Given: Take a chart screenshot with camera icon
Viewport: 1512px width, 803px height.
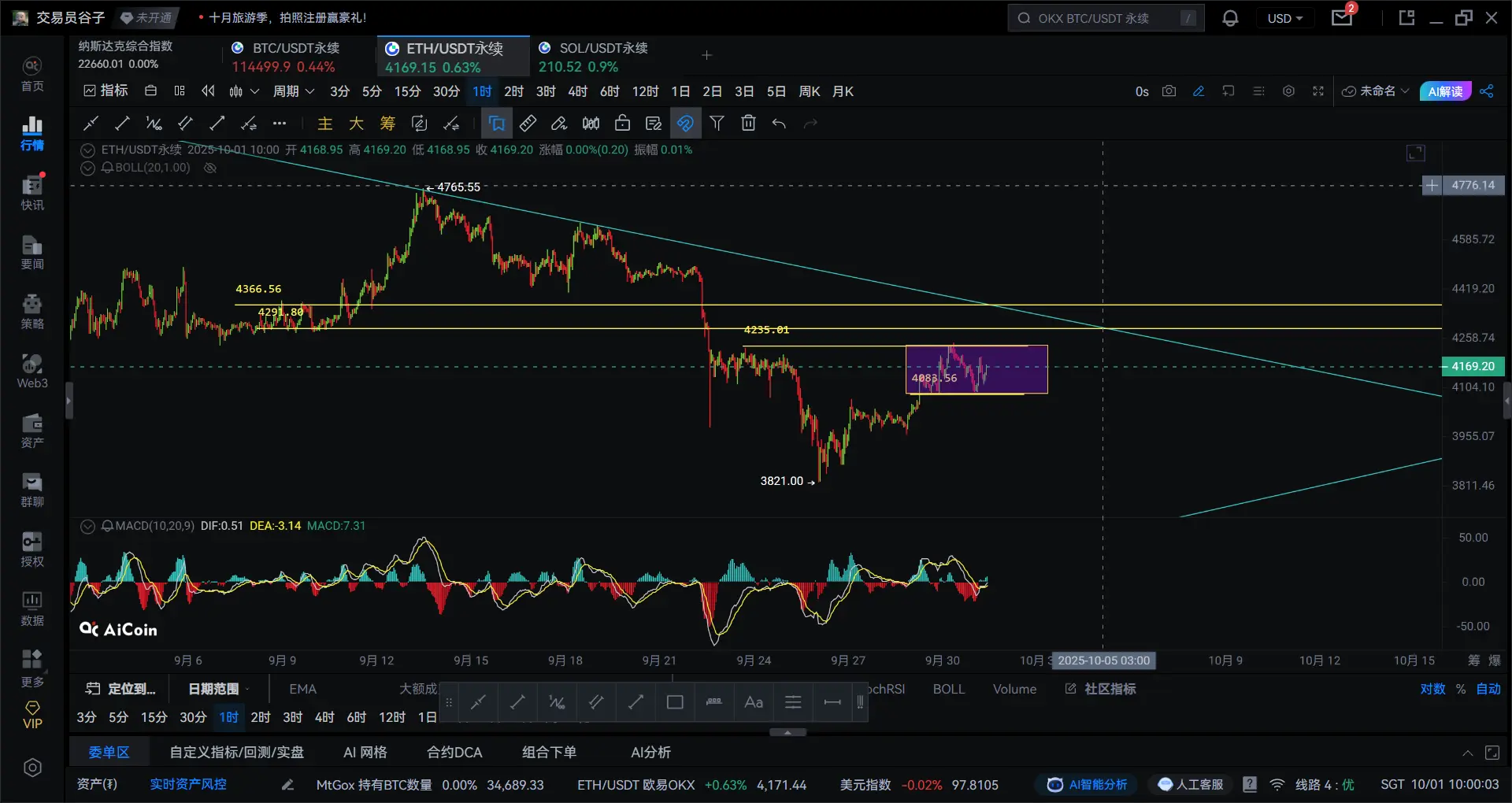Looking at the screenshot, I should tap(1169, 91).
